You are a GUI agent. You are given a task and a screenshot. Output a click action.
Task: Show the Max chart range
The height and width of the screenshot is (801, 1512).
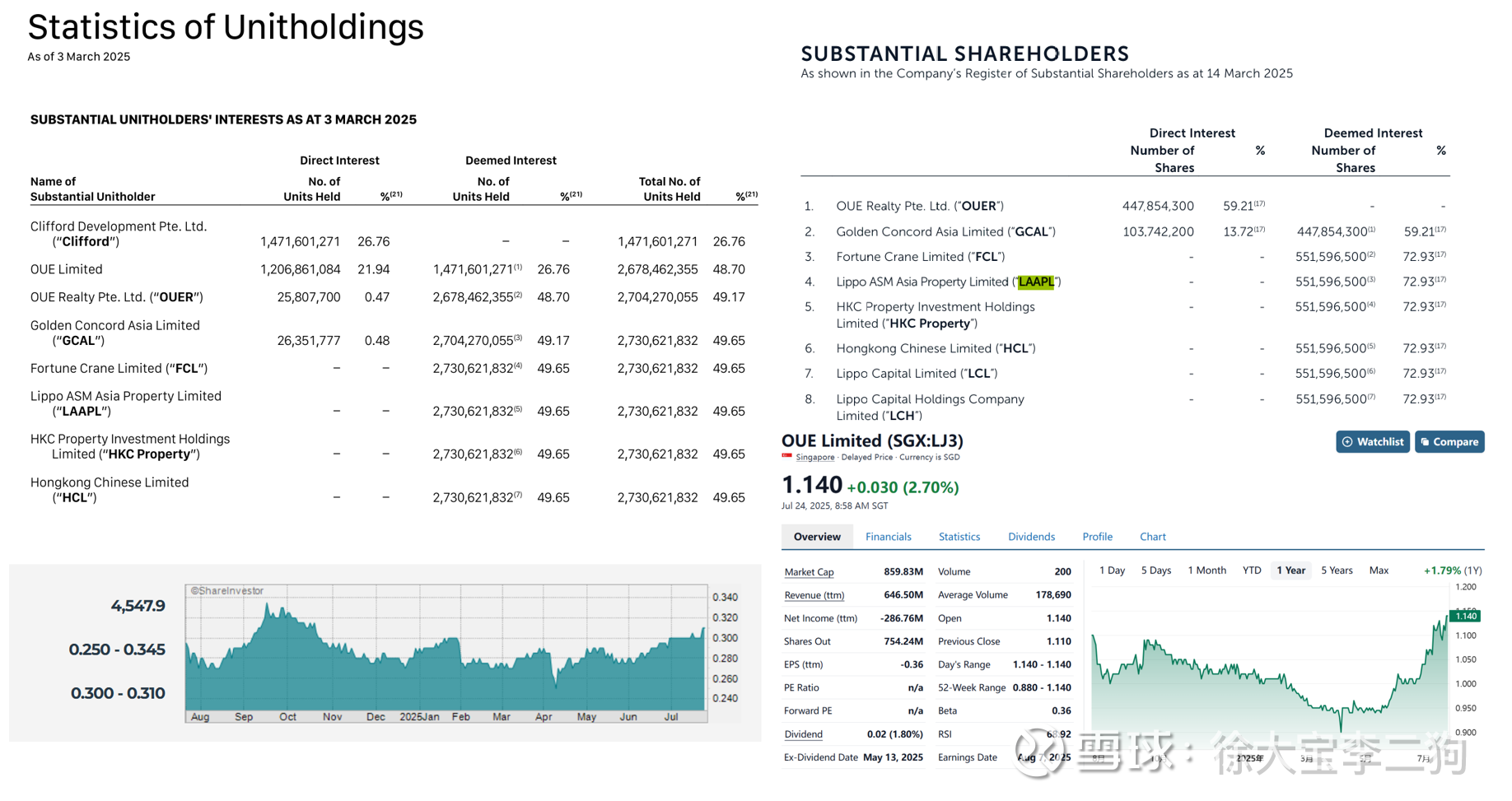pos(1379,570)
